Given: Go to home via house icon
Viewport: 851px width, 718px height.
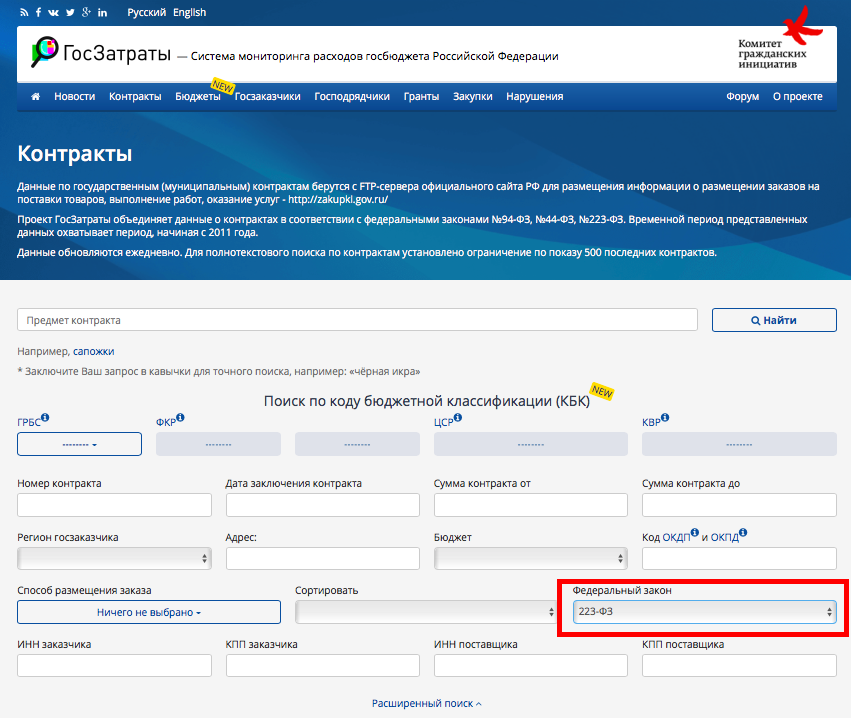Looking at the screenshot, I should 35,96.
